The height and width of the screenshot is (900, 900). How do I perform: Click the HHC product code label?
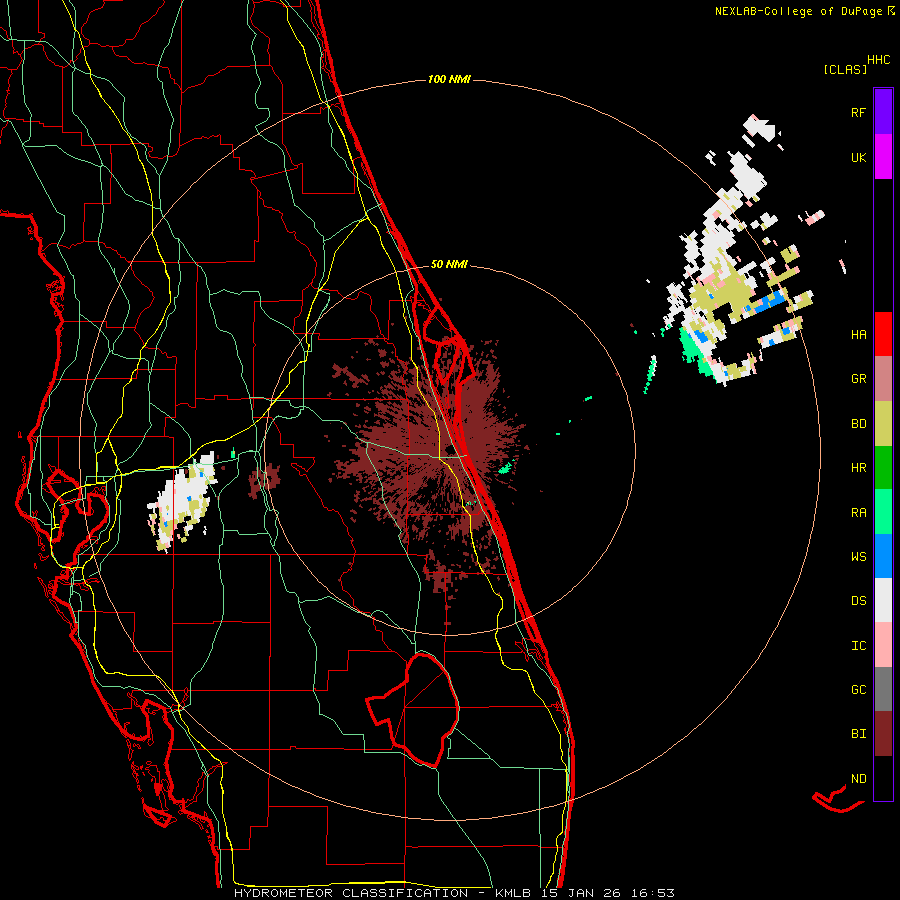(878, 60)
